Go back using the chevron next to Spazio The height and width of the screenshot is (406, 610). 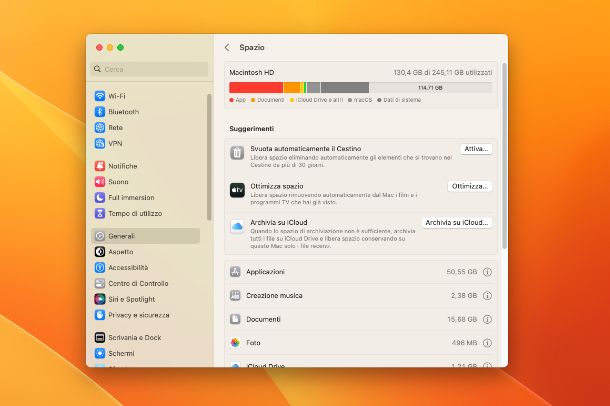(x=227, y=47)
